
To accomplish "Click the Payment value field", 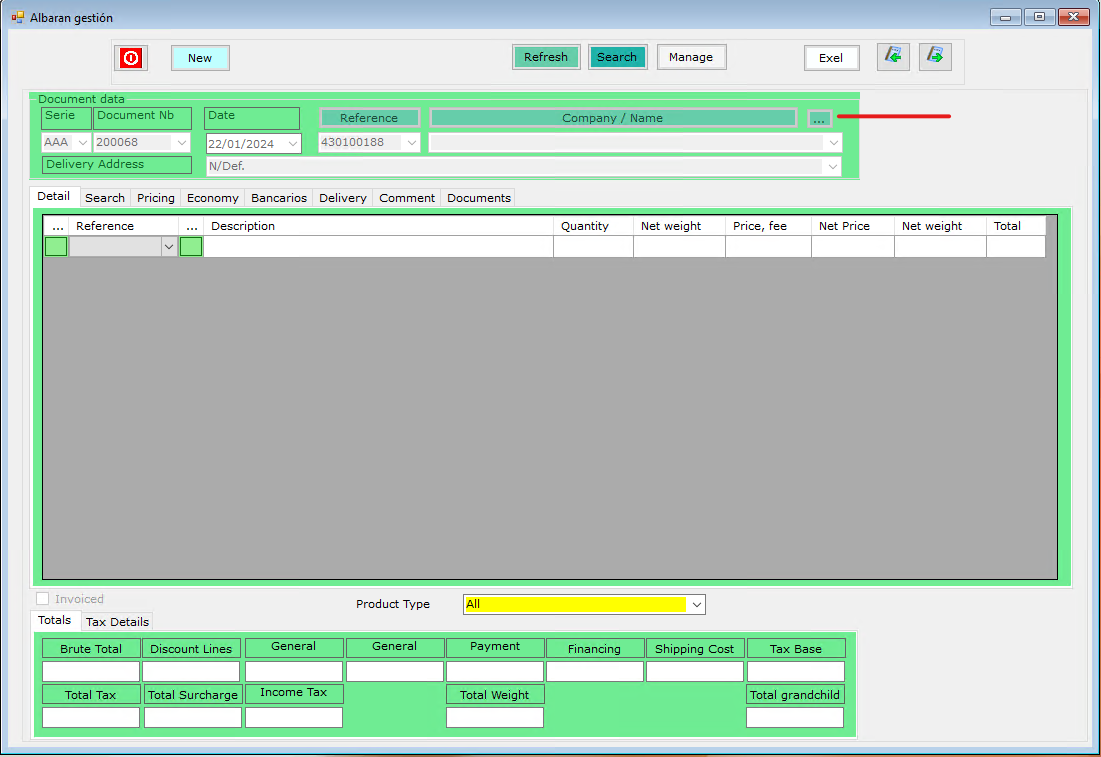I will pyautogui.click(x=495, y=671).
